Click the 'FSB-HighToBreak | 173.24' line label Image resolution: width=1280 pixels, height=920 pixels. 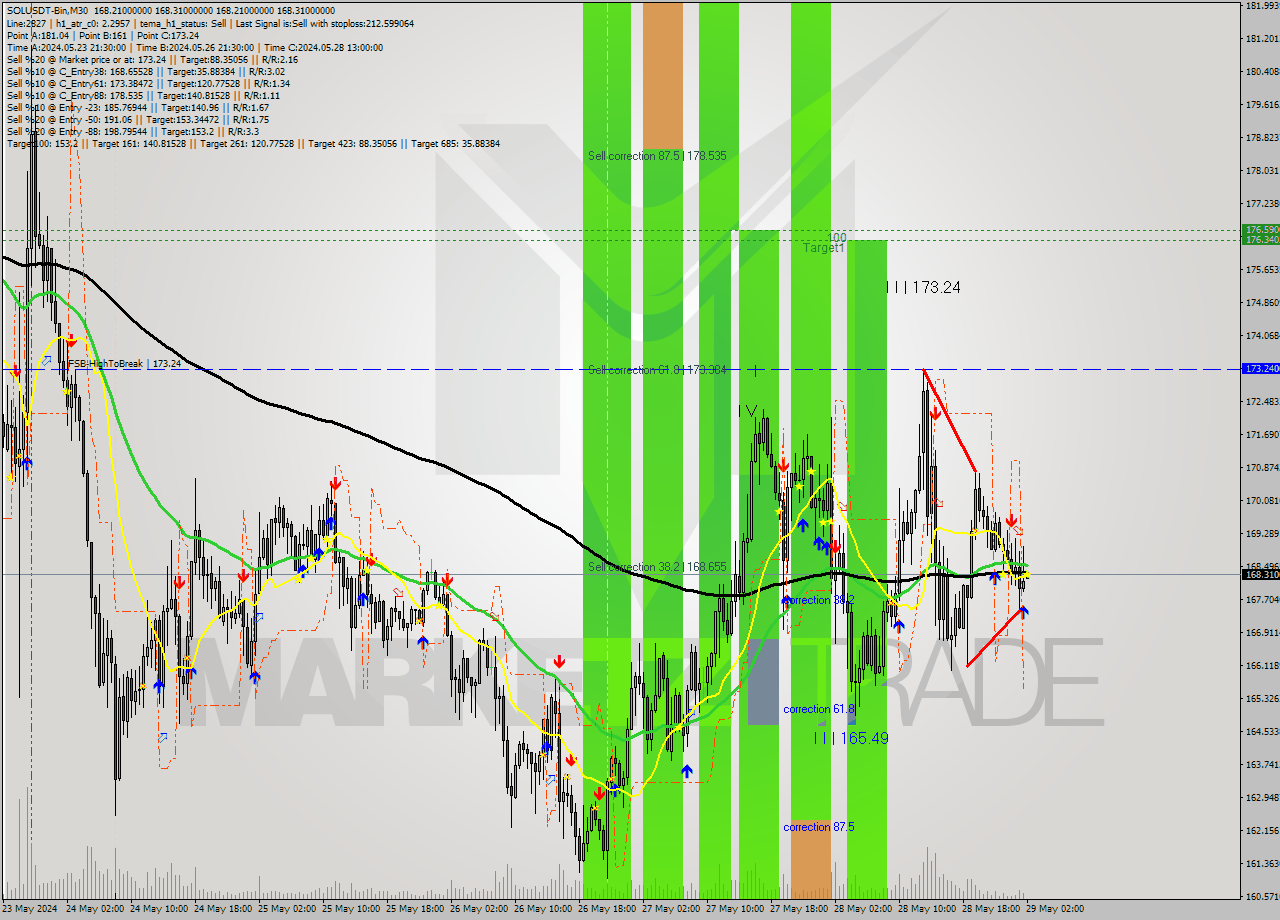pyautogui.click(x=127, y=364)
